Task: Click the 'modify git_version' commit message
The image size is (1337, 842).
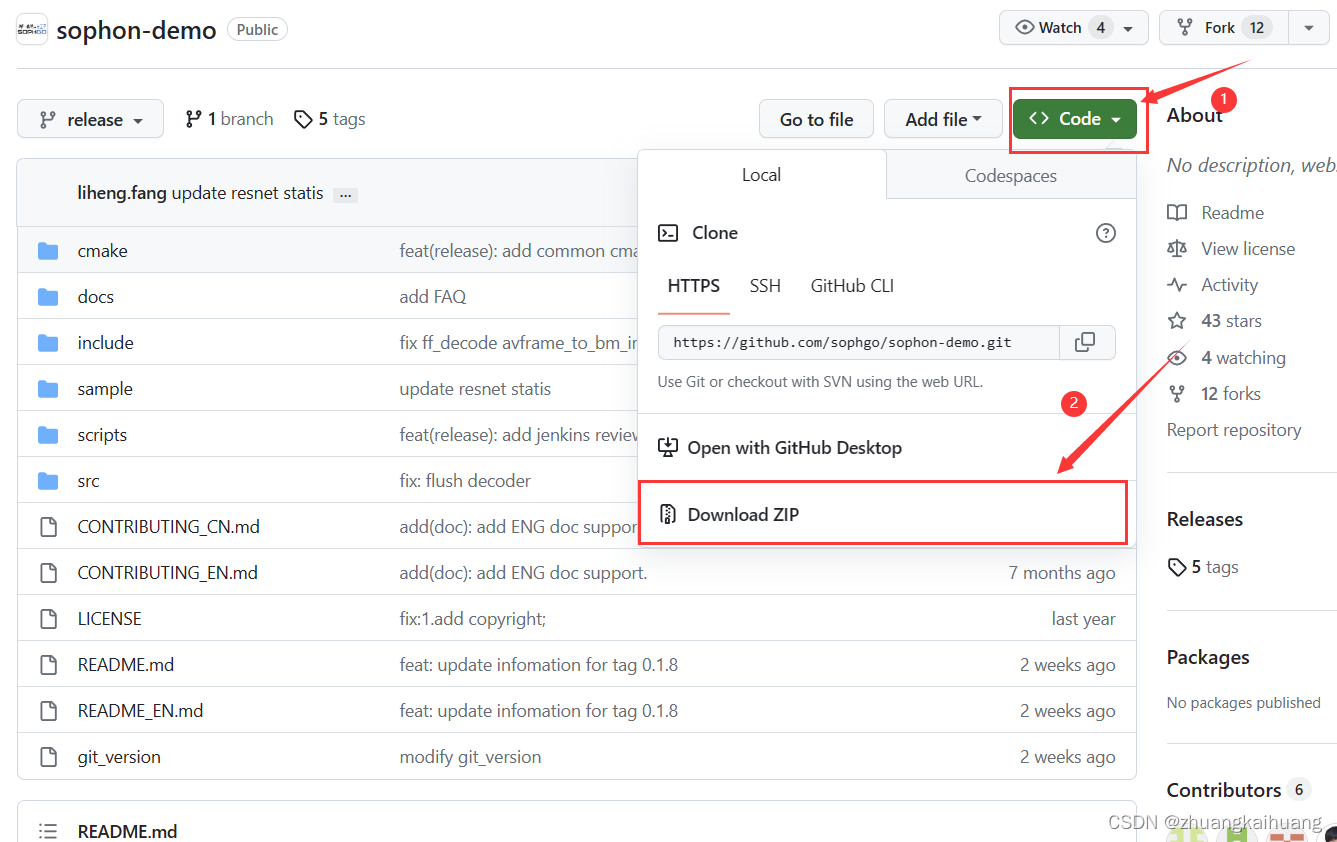Action: point(470,757)
